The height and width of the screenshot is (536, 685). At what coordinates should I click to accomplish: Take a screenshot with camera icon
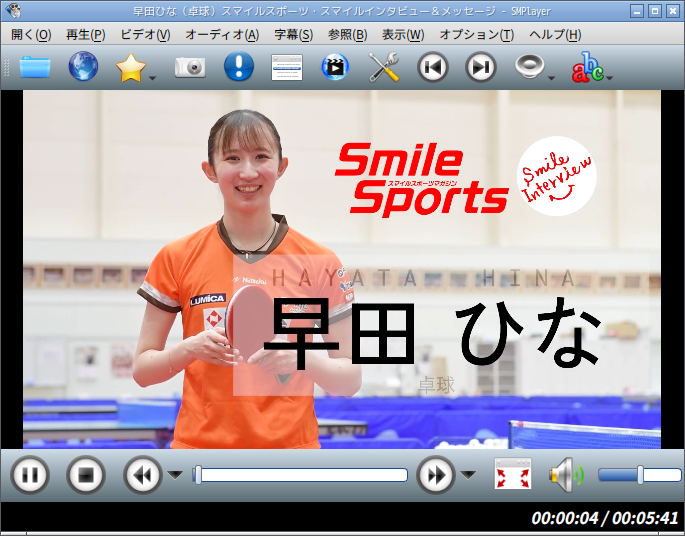tap(190, 67)
